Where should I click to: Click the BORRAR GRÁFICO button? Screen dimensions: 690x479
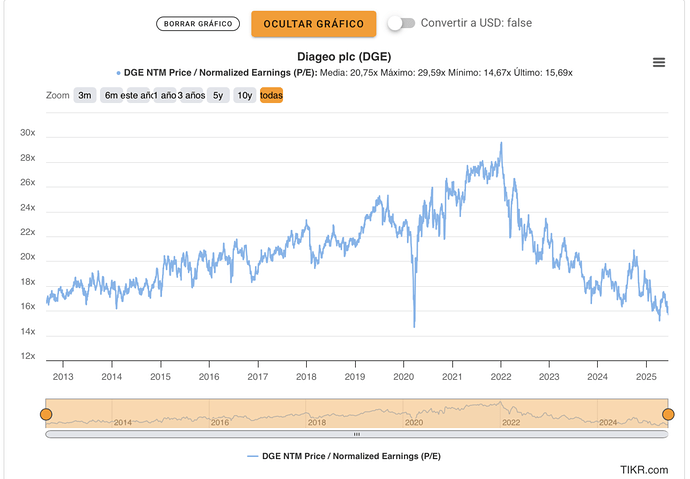(x=198, y=24)
